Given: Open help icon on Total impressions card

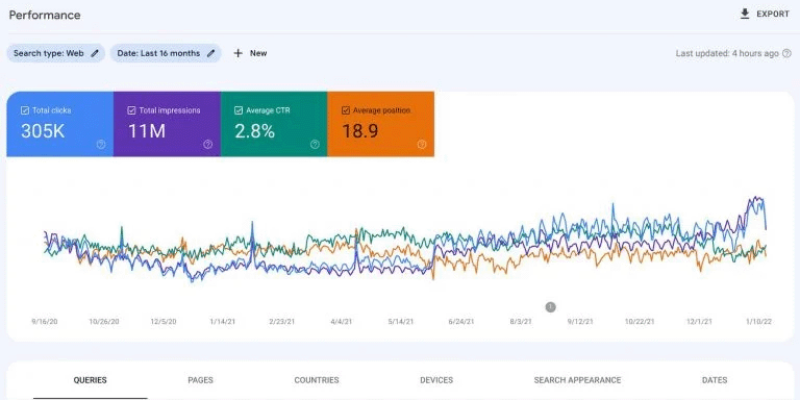Looking at the screenshot, I should [x=207, y=144].
